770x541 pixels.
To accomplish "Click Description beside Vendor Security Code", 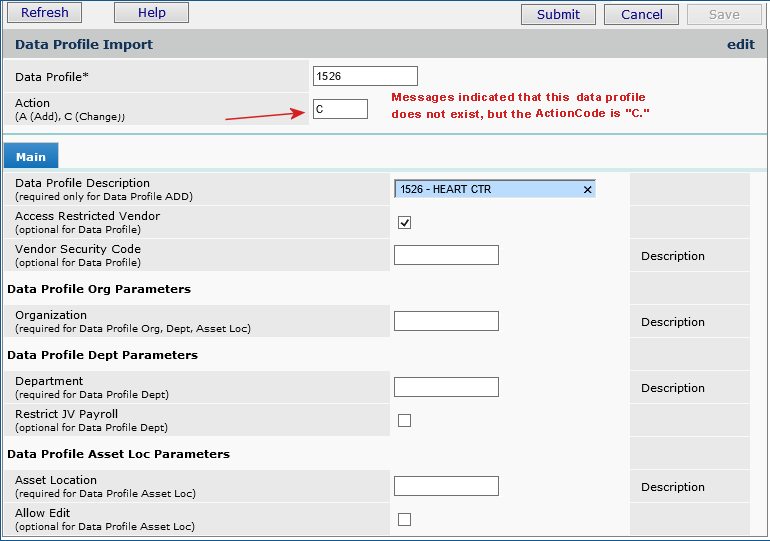I will coord(673,256).
